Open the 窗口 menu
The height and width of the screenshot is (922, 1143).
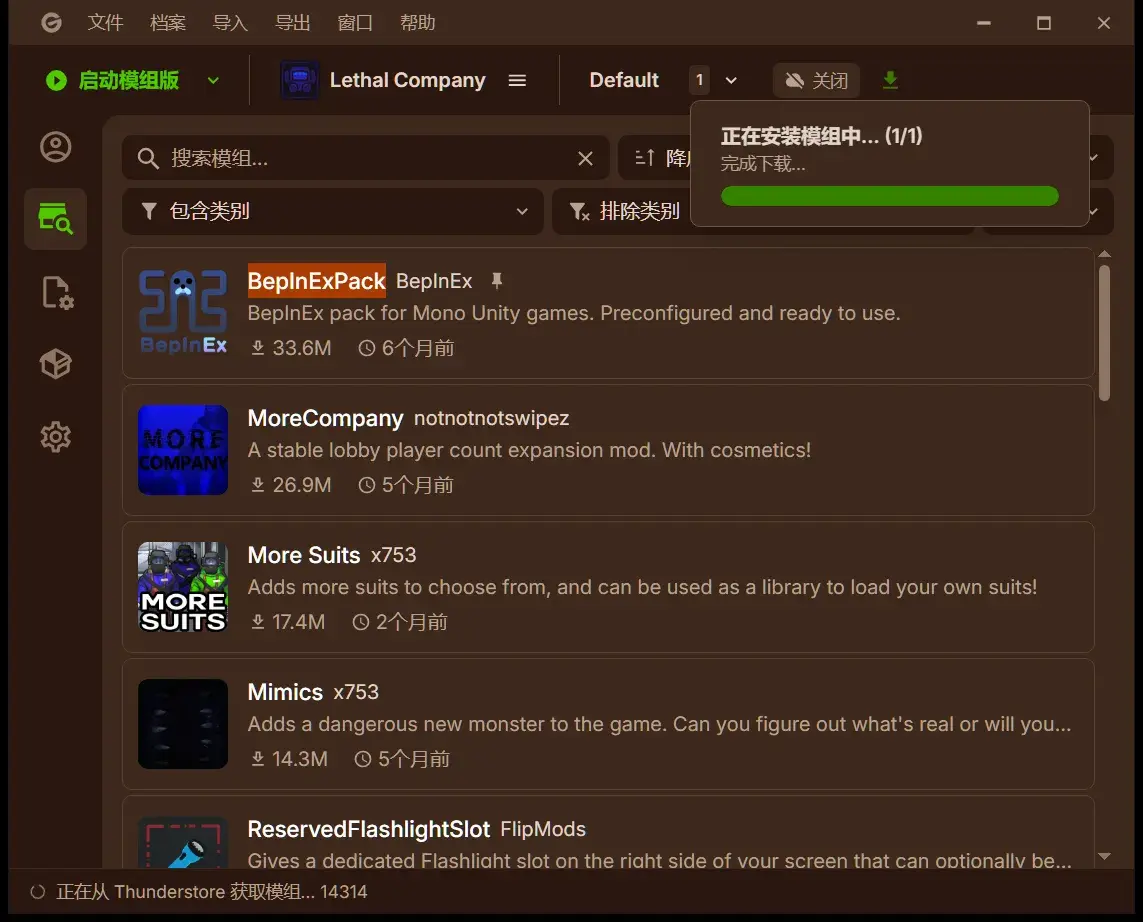coord(355,23)
